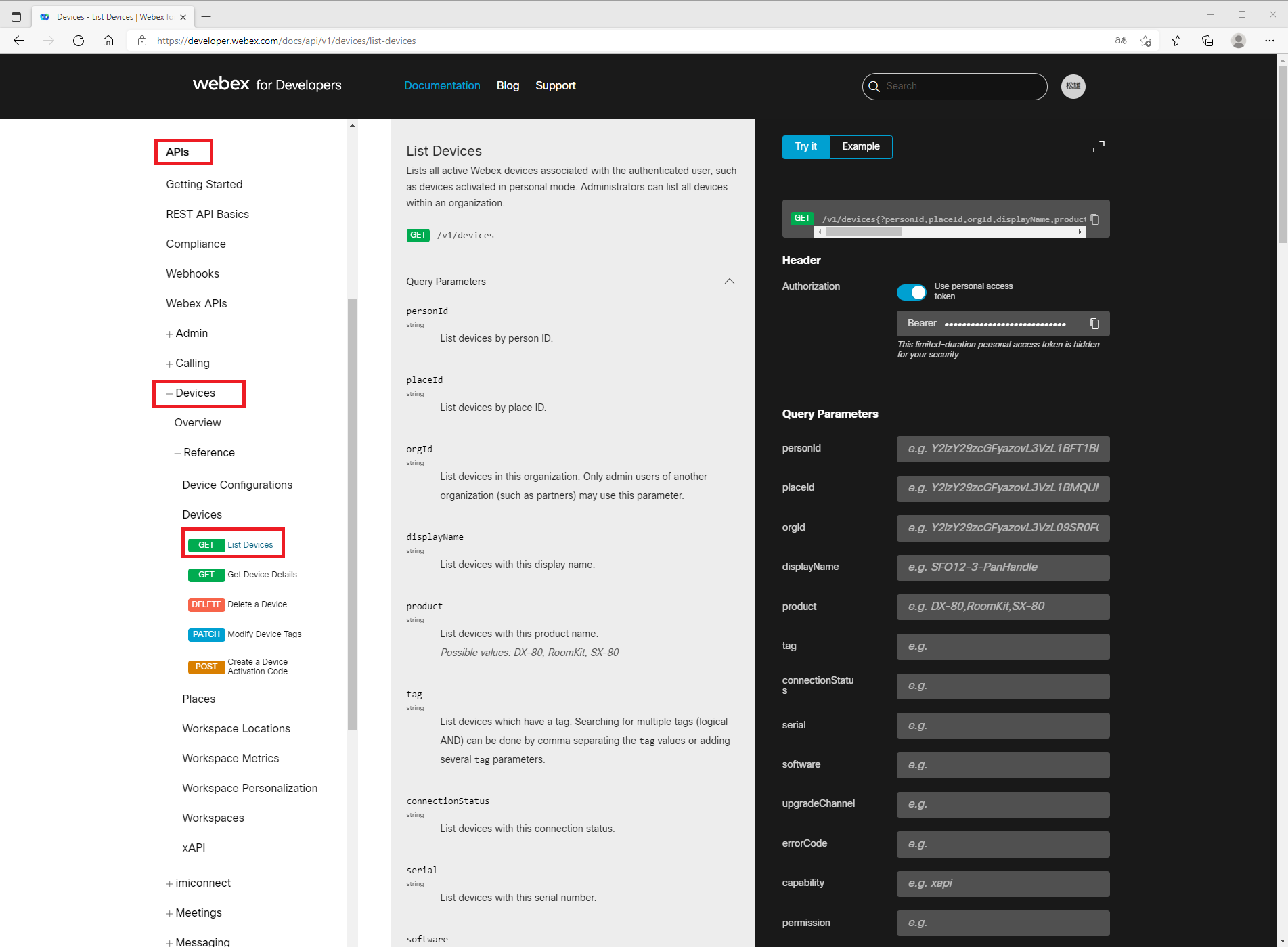The width and height of the screenshot is (1288, 947).
Task: Open Workspace Locations reference
Action: [x=236, y=729]
